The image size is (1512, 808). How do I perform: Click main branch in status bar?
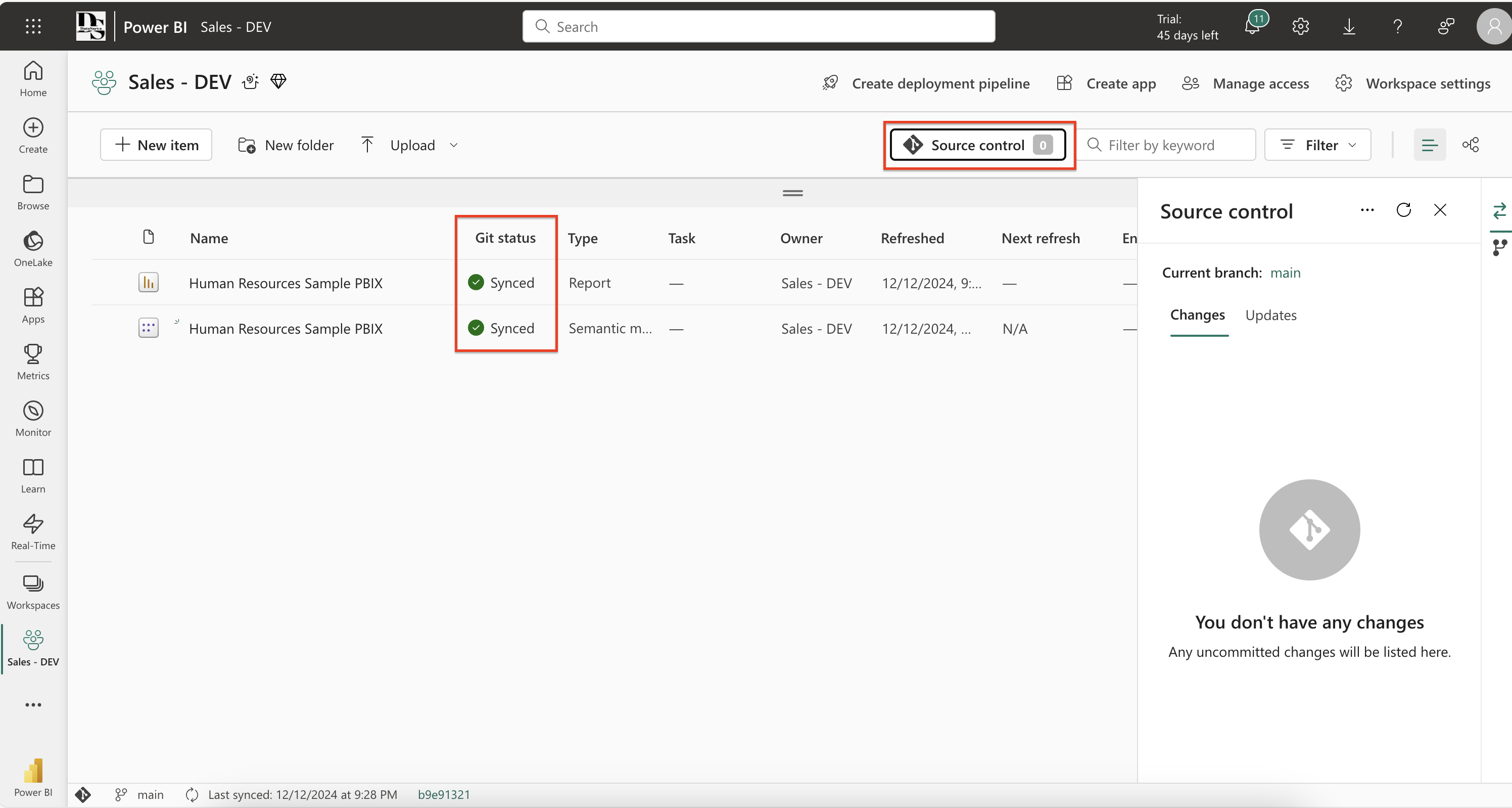pyautogui.click(x=139, y=794)
